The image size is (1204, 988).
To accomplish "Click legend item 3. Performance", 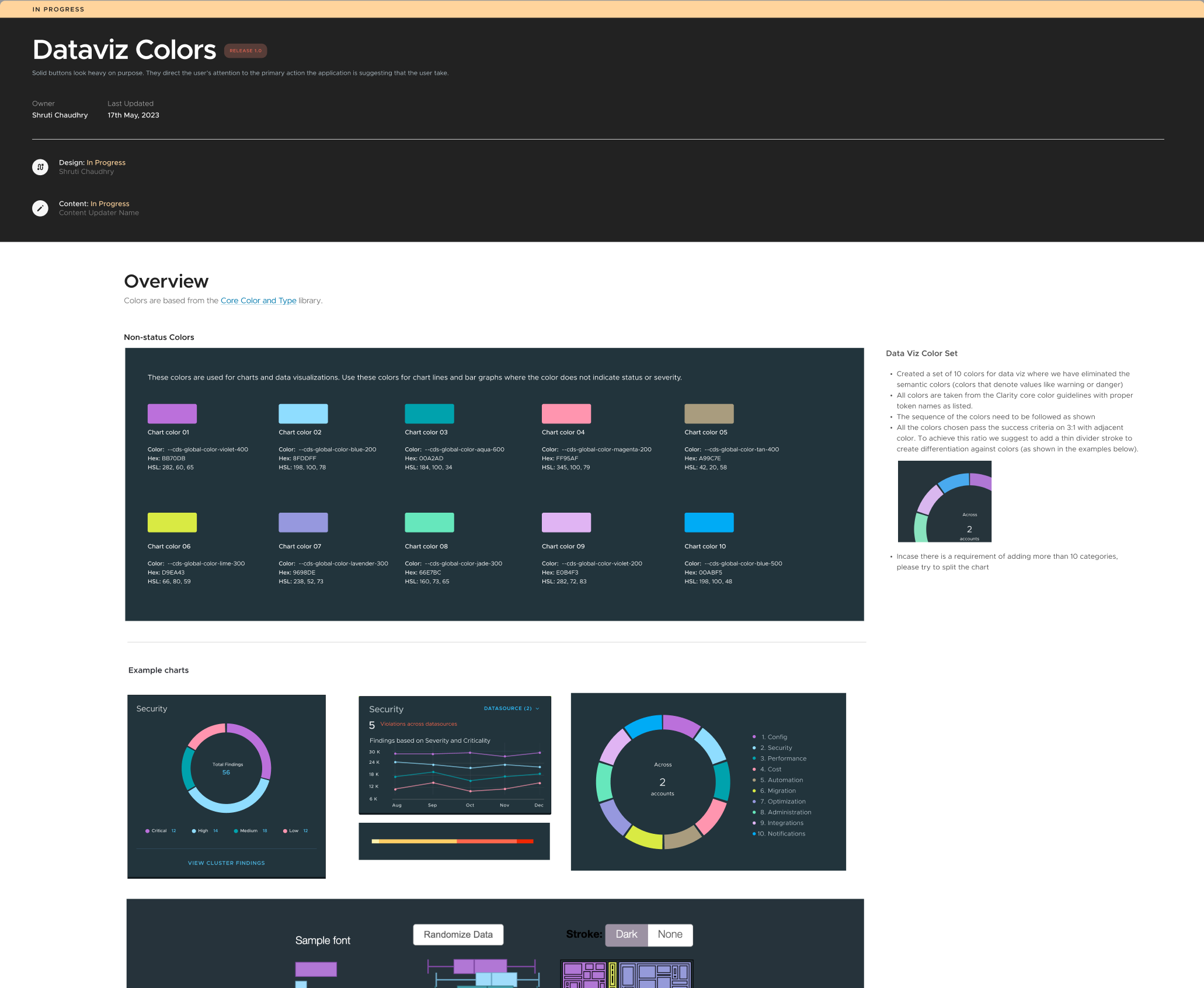I will (x=780, y=759).
